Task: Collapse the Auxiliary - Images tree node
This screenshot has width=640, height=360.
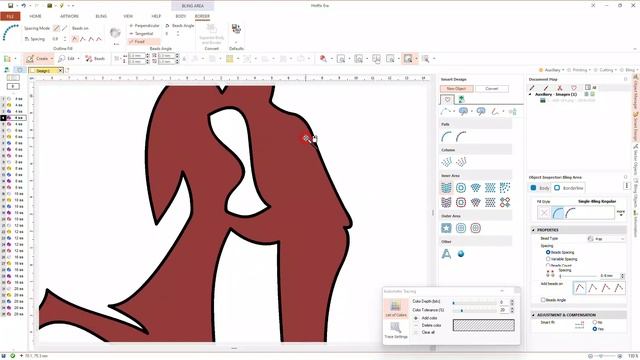Action: pos(531,94)
